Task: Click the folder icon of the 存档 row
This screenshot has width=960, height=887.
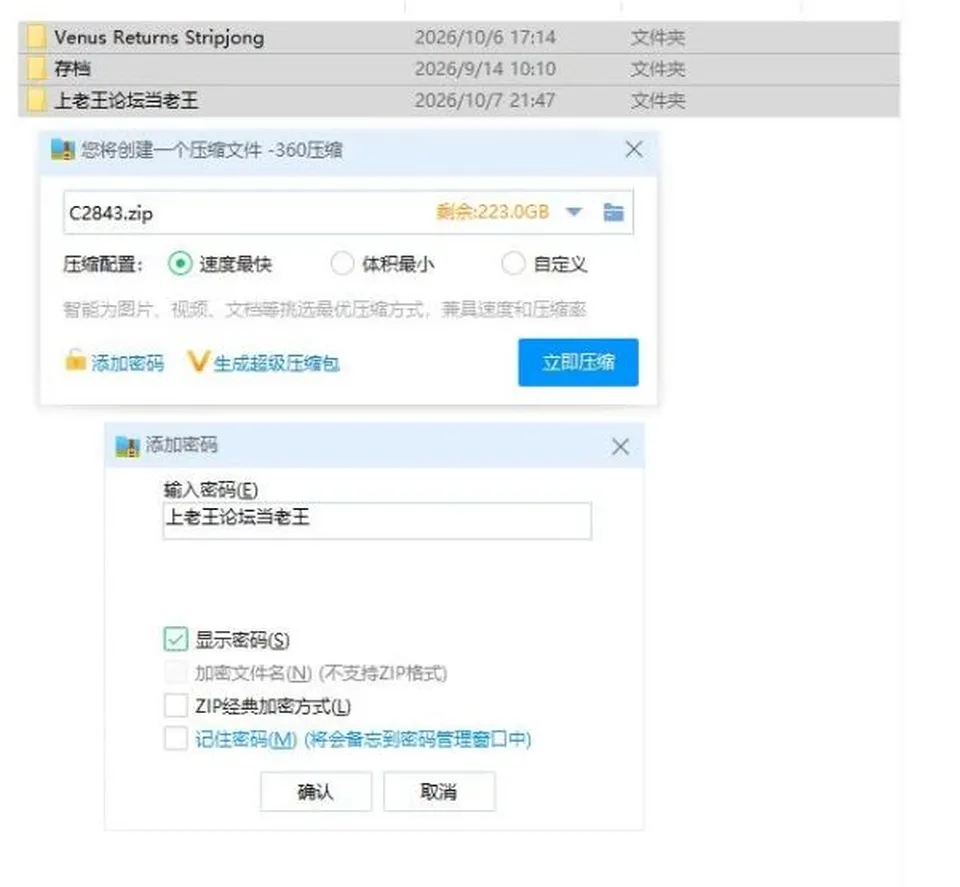Action: point(36,69)
